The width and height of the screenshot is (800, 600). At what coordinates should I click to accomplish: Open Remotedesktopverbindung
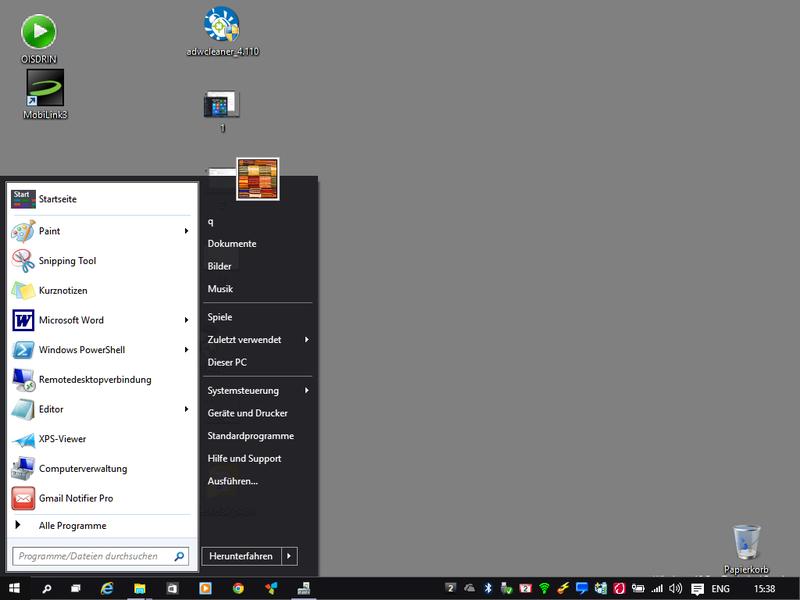point(100,380)
